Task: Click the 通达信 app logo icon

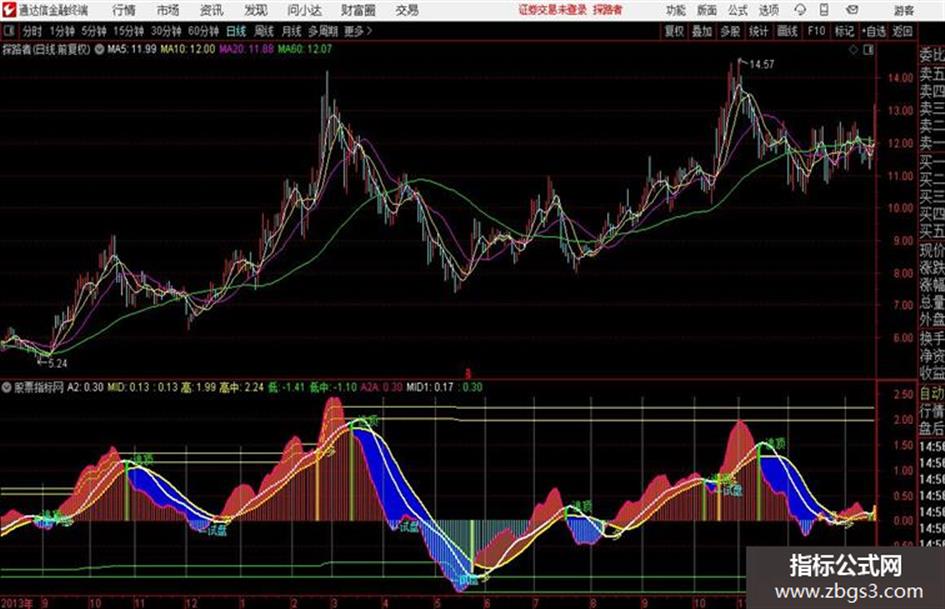Action: [8, 10]
